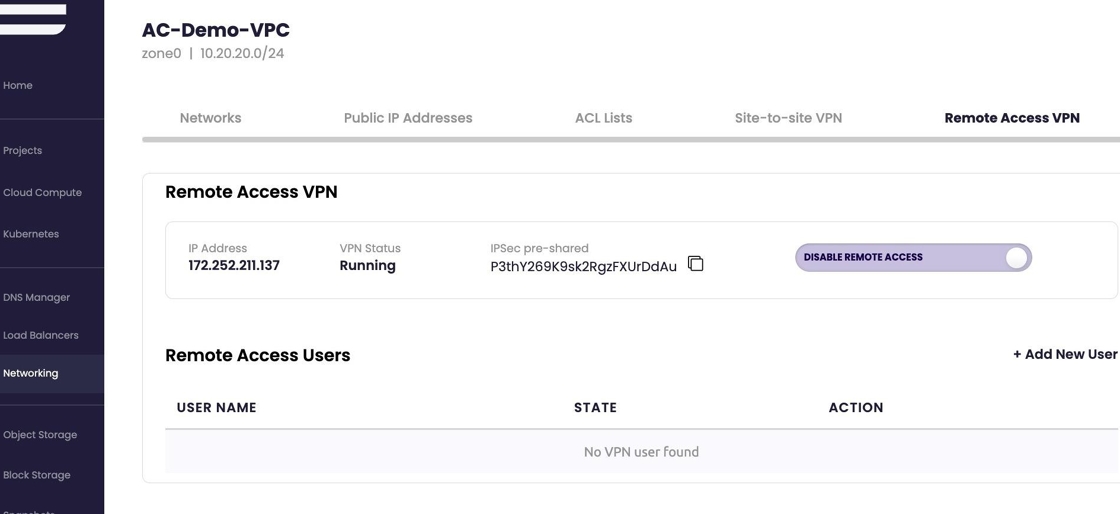Click the logo in the sidebar

coord(34,17)
